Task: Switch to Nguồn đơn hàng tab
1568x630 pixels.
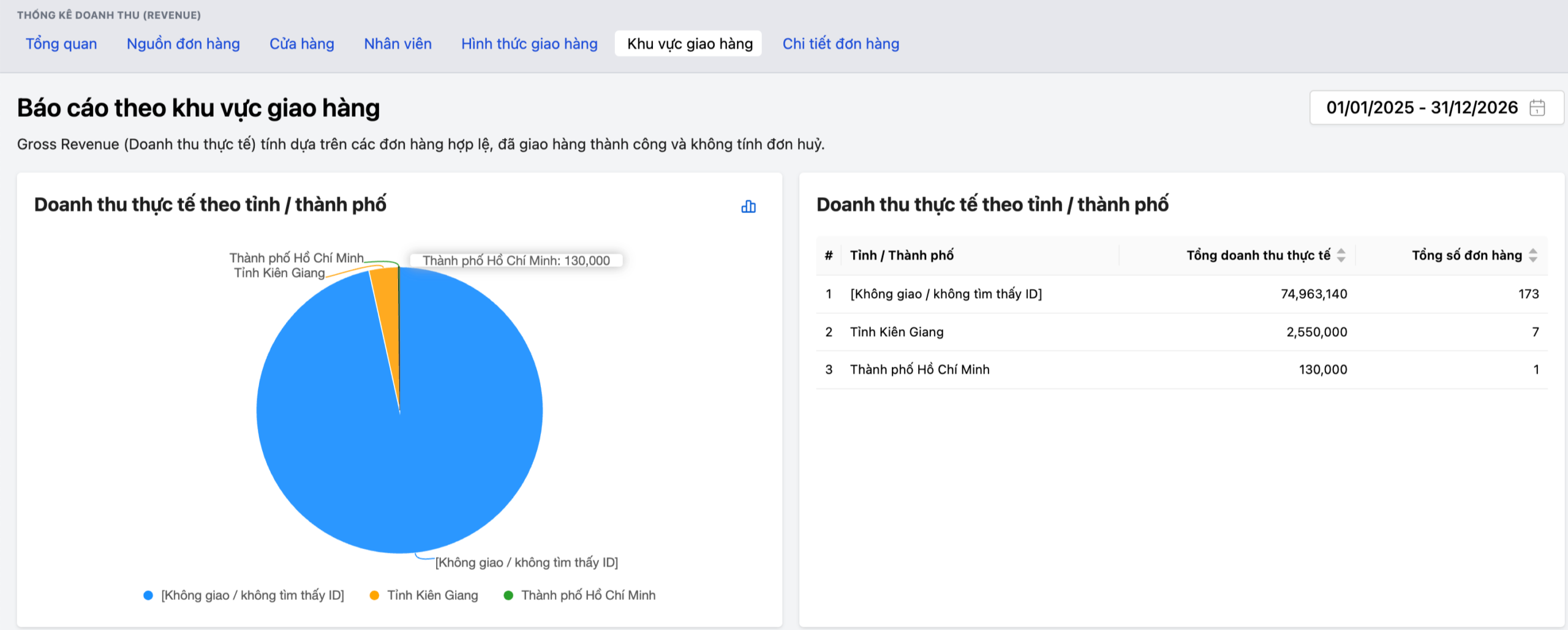Action: point(183,44)
